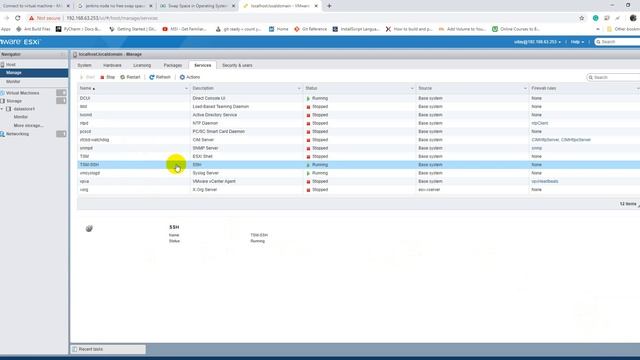Click the Running status icon in the Syslog Server row
640x360 pixels.
(308, 173)
